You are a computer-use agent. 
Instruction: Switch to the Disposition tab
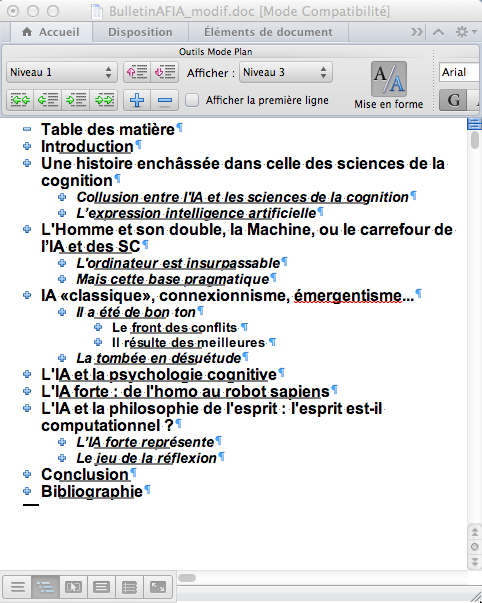click(x=140, y=32)
